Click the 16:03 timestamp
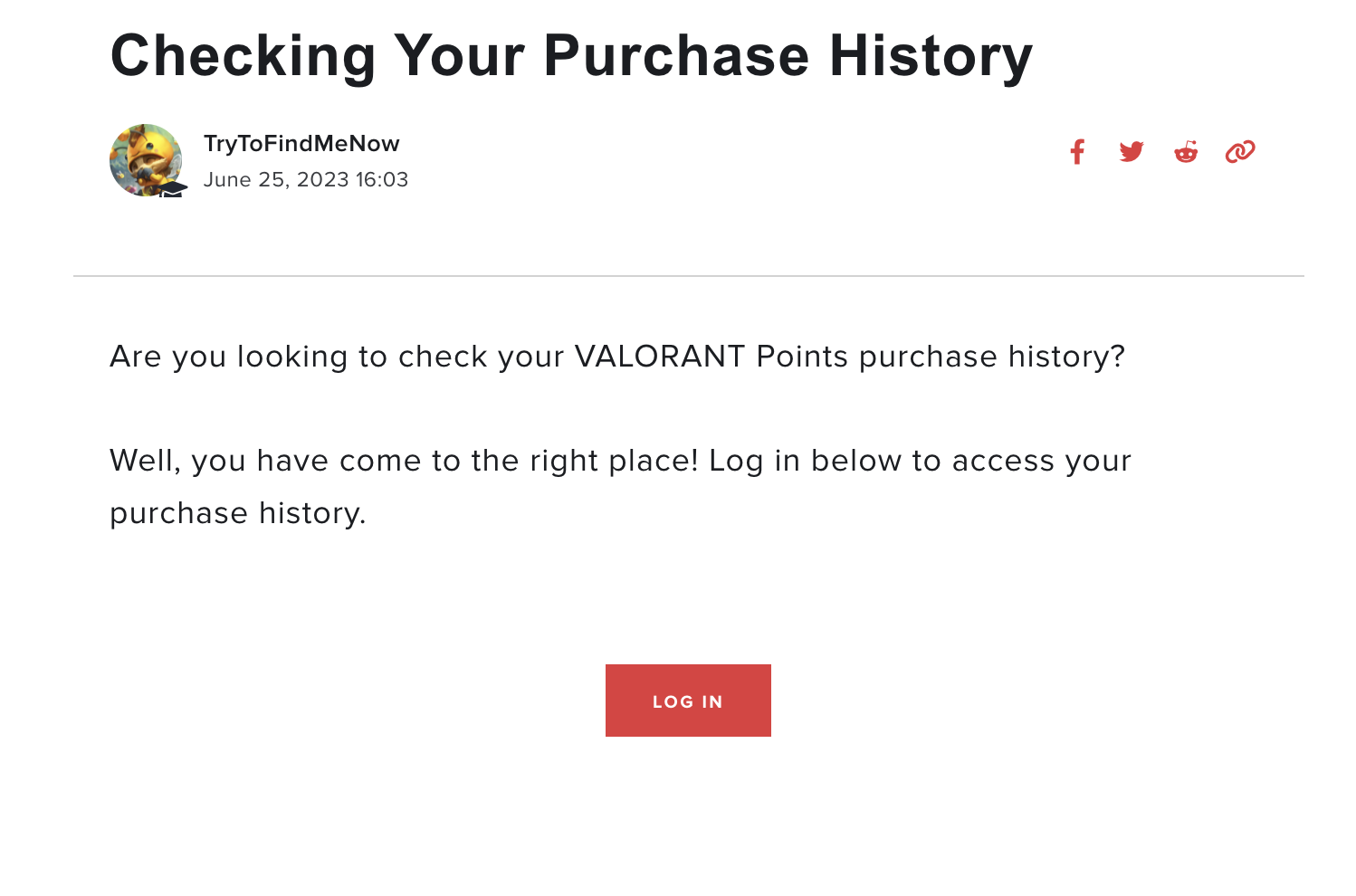Viewport: 1356px width, 896px height. (x=382, y=180)
